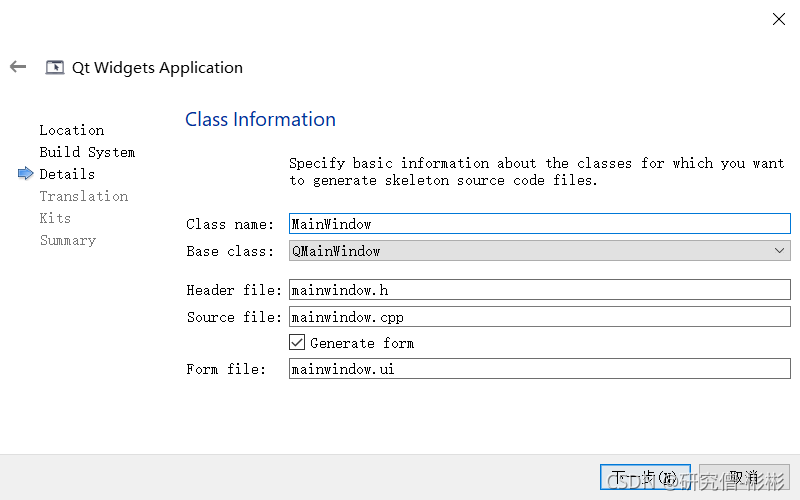Click the Qt Widgets Application title text
The width and height of the screenshot is (800, 500).
(x=157, y=68)
